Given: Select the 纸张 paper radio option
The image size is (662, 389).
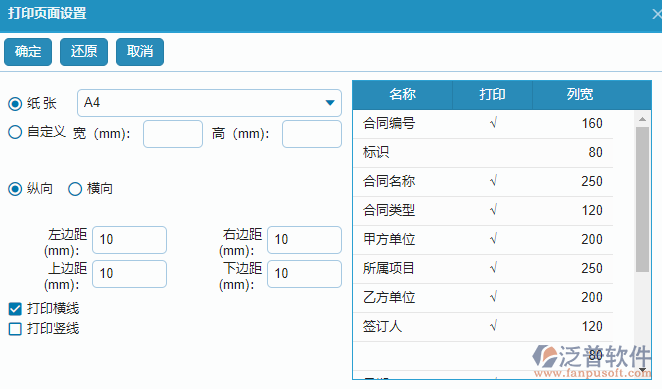Looking at the screenshot, I should click(15, 103).
